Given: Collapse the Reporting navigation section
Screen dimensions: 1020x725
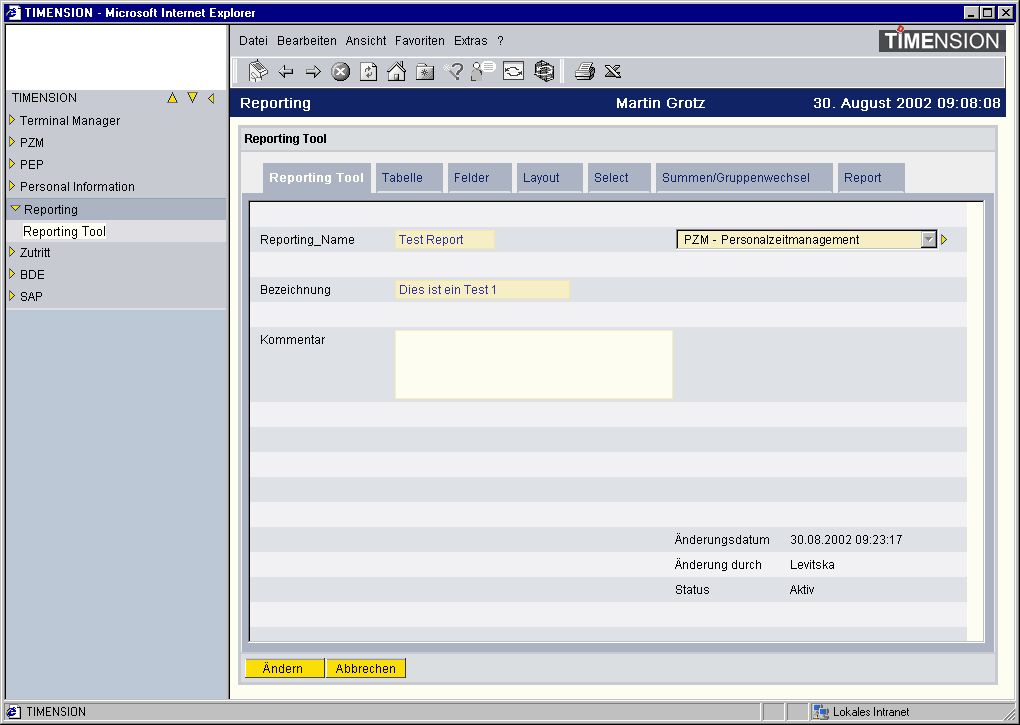Looking at the screenshot, I should pos(15,209).
